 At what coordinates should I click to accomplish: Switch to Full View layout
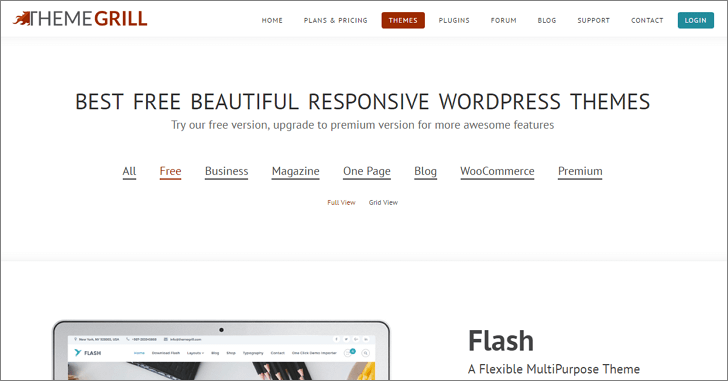click(x=341, y=202)
